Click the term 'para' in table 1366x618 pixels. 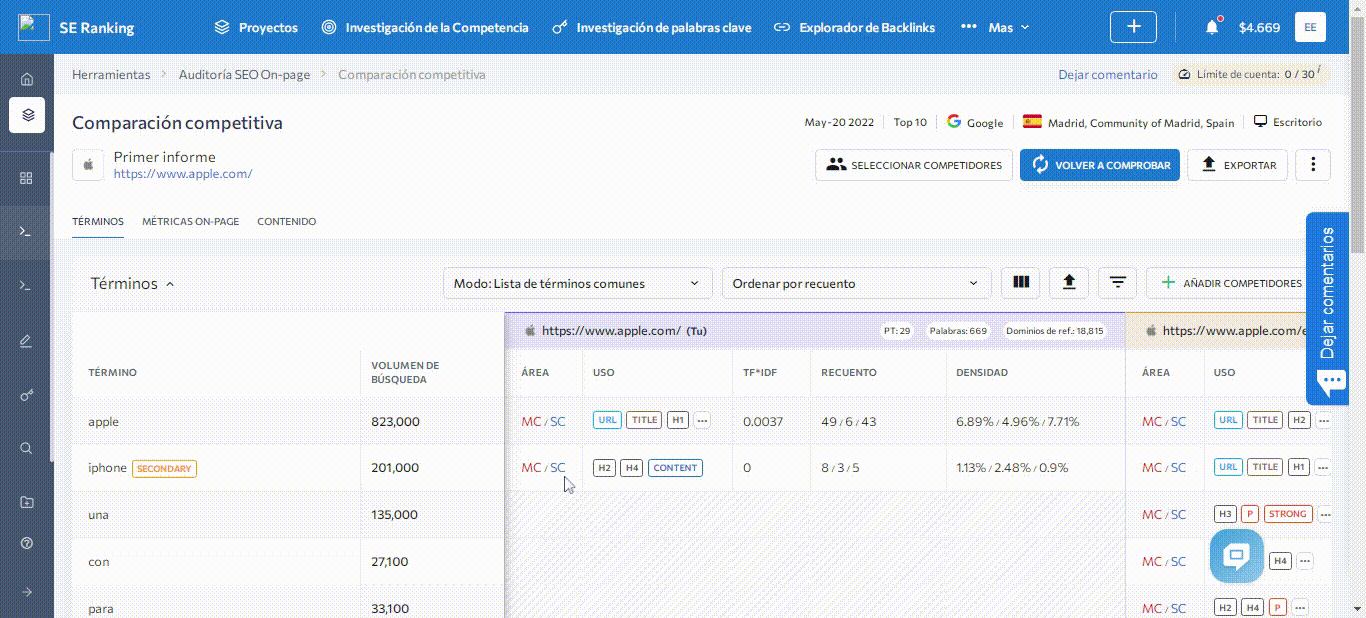pyautogui.click(x=101, y=609)
